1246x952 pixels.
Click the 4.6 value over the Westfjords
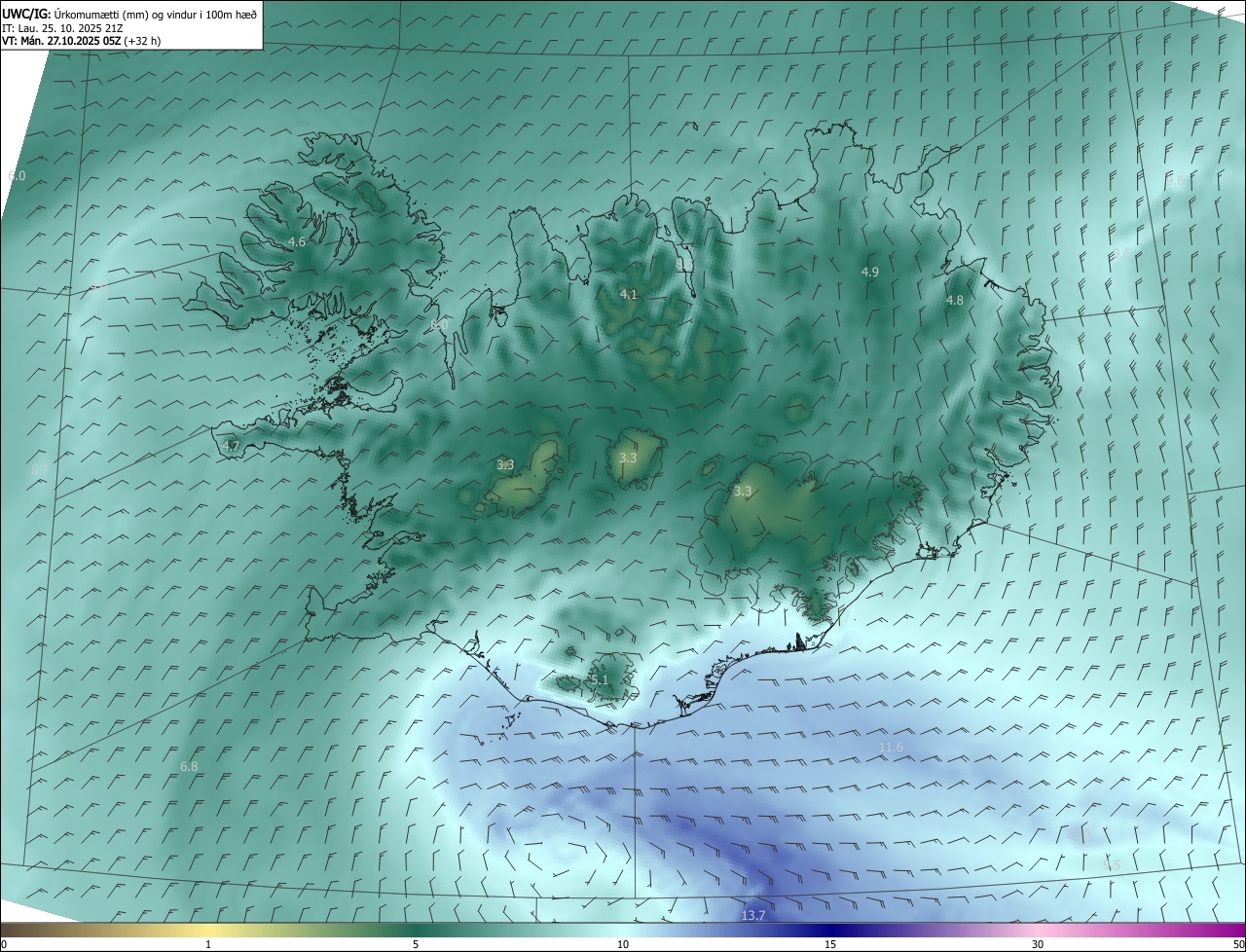pyautogui.click(x=297, y=241)
